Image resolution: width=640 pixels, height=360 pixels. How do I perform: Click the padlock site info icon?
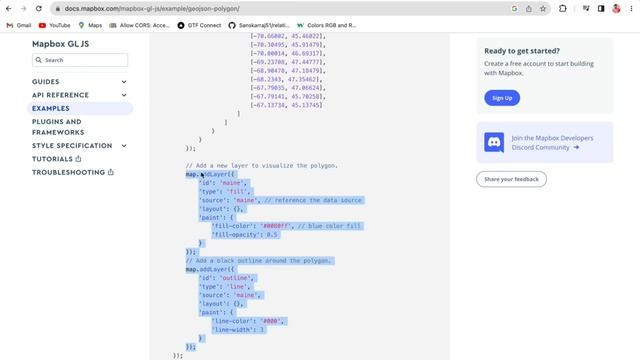tap(58, 9)
